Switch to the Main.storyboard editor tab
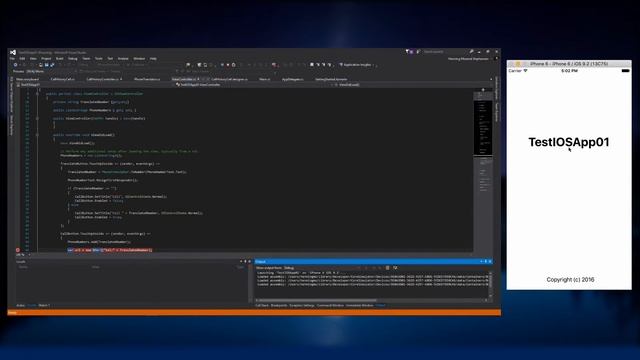This screenshot has width=640, height=360. pos(27,79)
